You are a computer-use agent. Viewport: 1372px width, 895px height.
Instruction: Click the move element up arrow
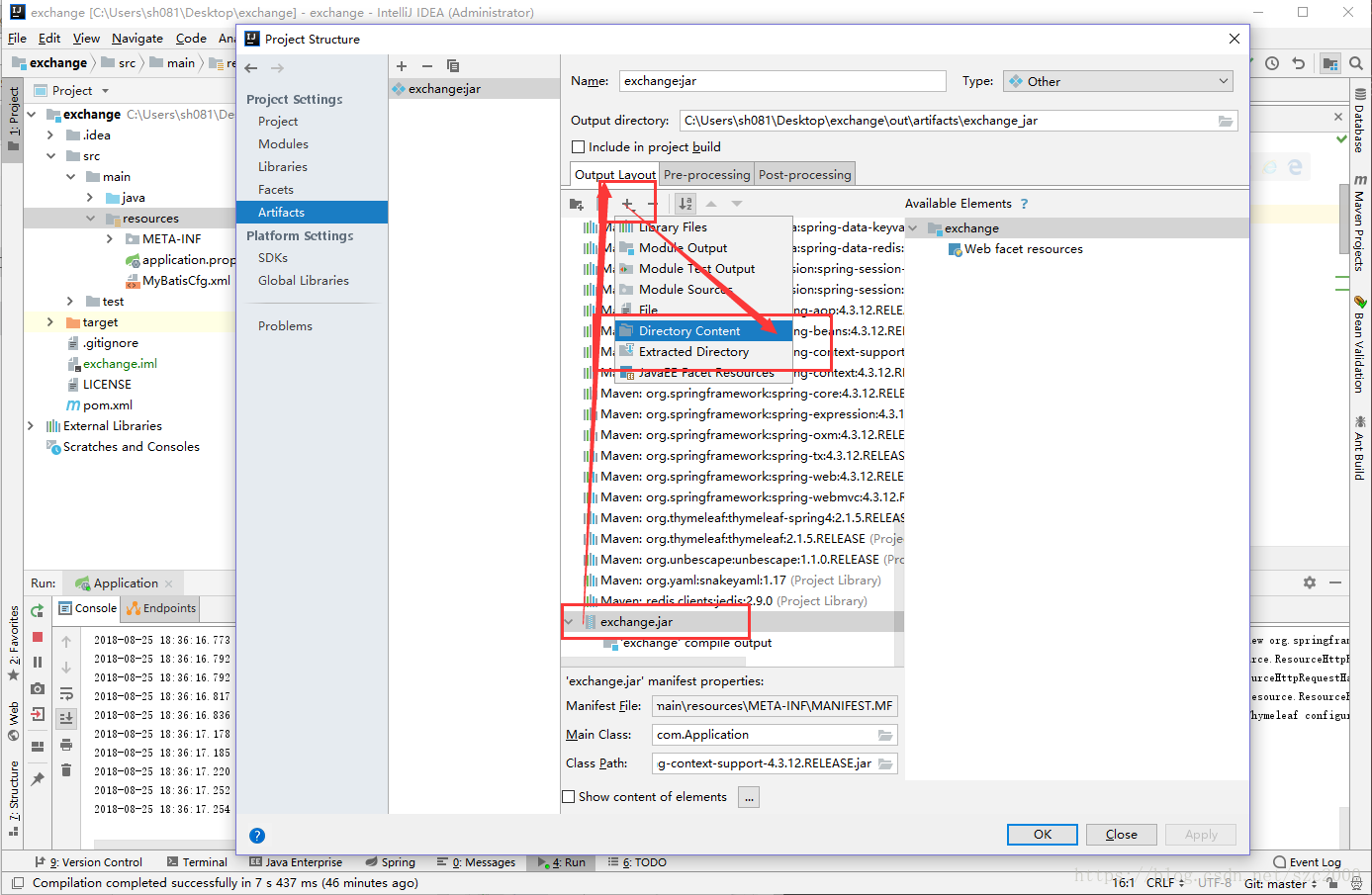pyautogui.click(x=711, y=204)
